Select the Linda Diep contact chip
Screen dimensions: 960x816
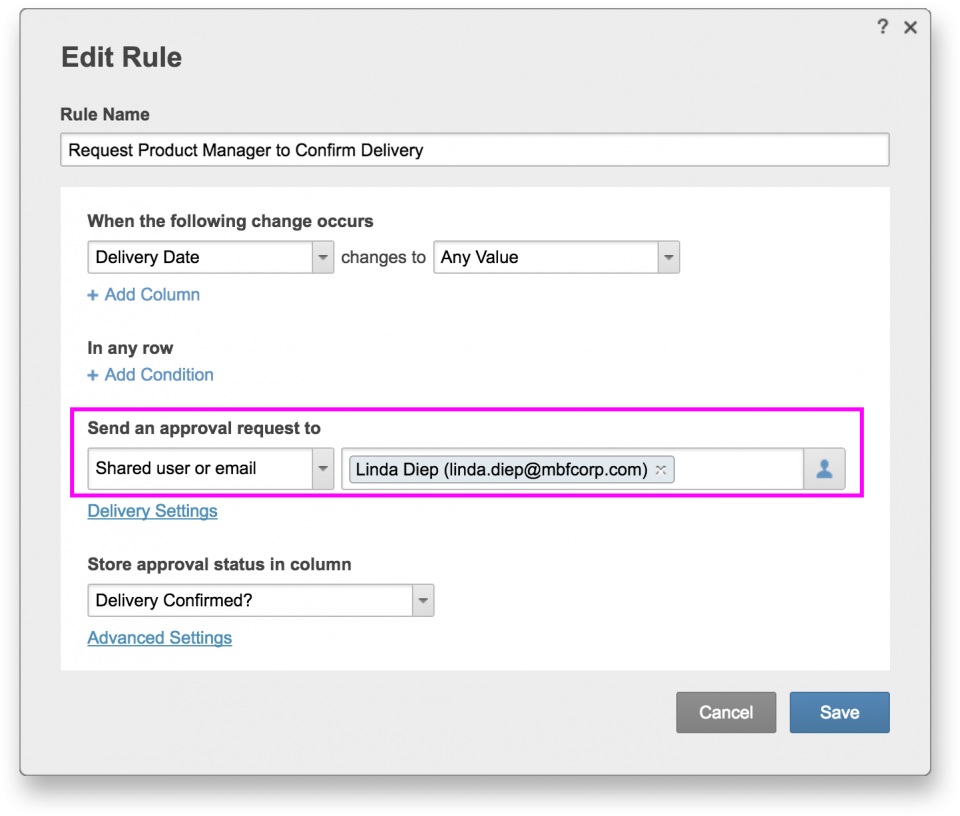500,469
